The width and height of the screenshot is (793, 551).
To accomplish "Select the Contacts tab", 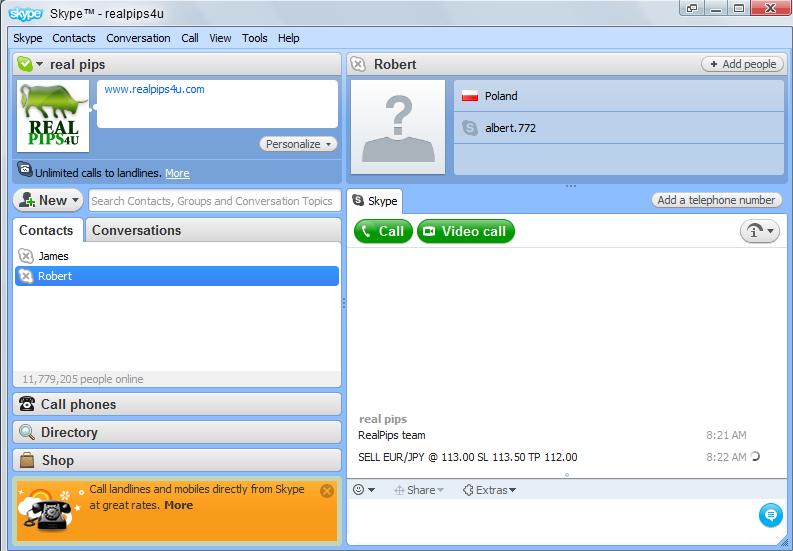I will coord(47,230).
